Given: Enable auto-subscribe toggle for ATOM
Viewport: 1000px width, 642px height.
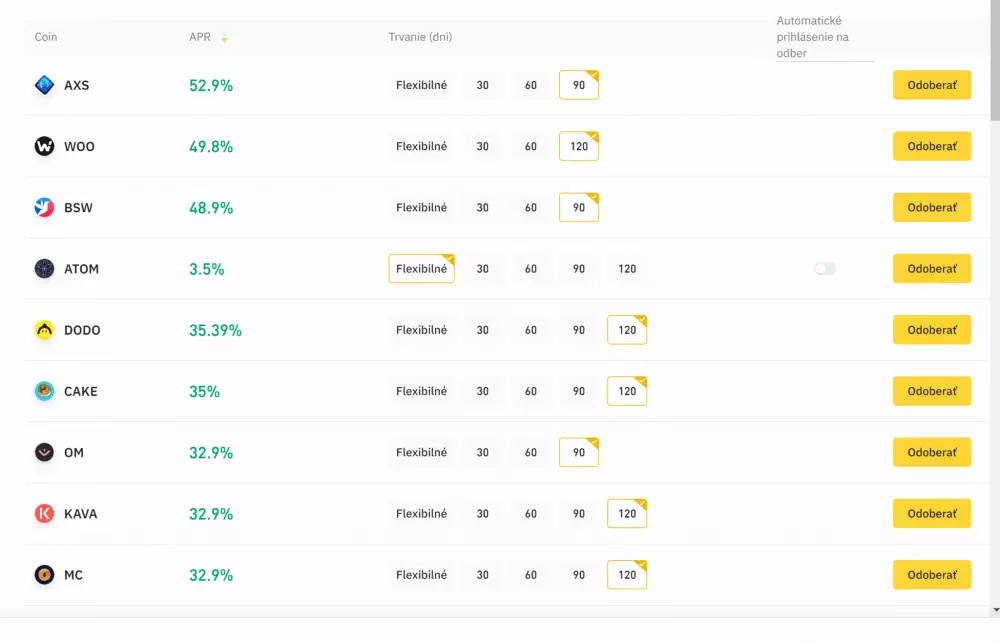Looking at the screenshot, I should pyautogui.click(x=824, y=268).
